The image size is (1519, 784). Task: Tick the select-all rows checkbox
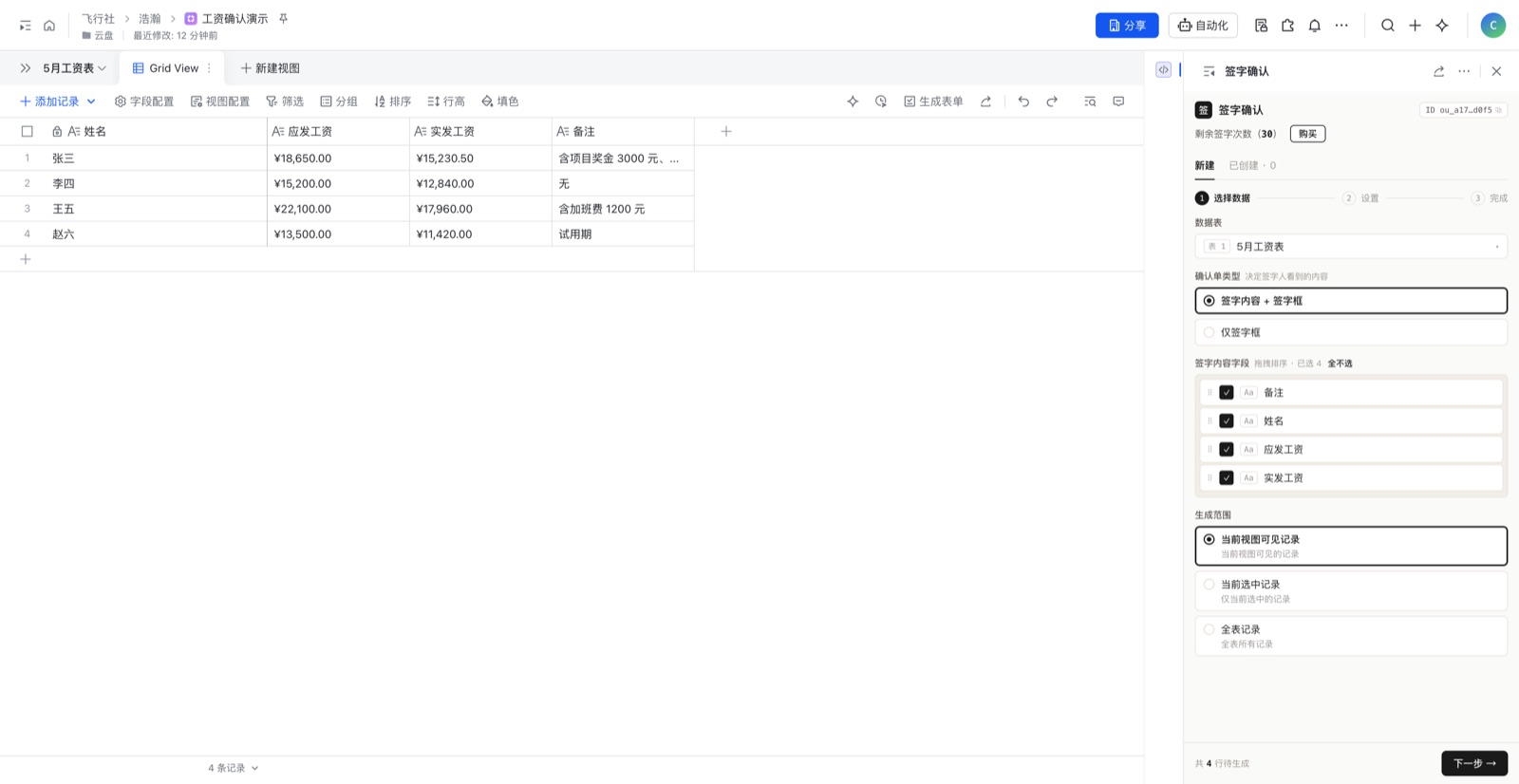click(x=27, y=131)
